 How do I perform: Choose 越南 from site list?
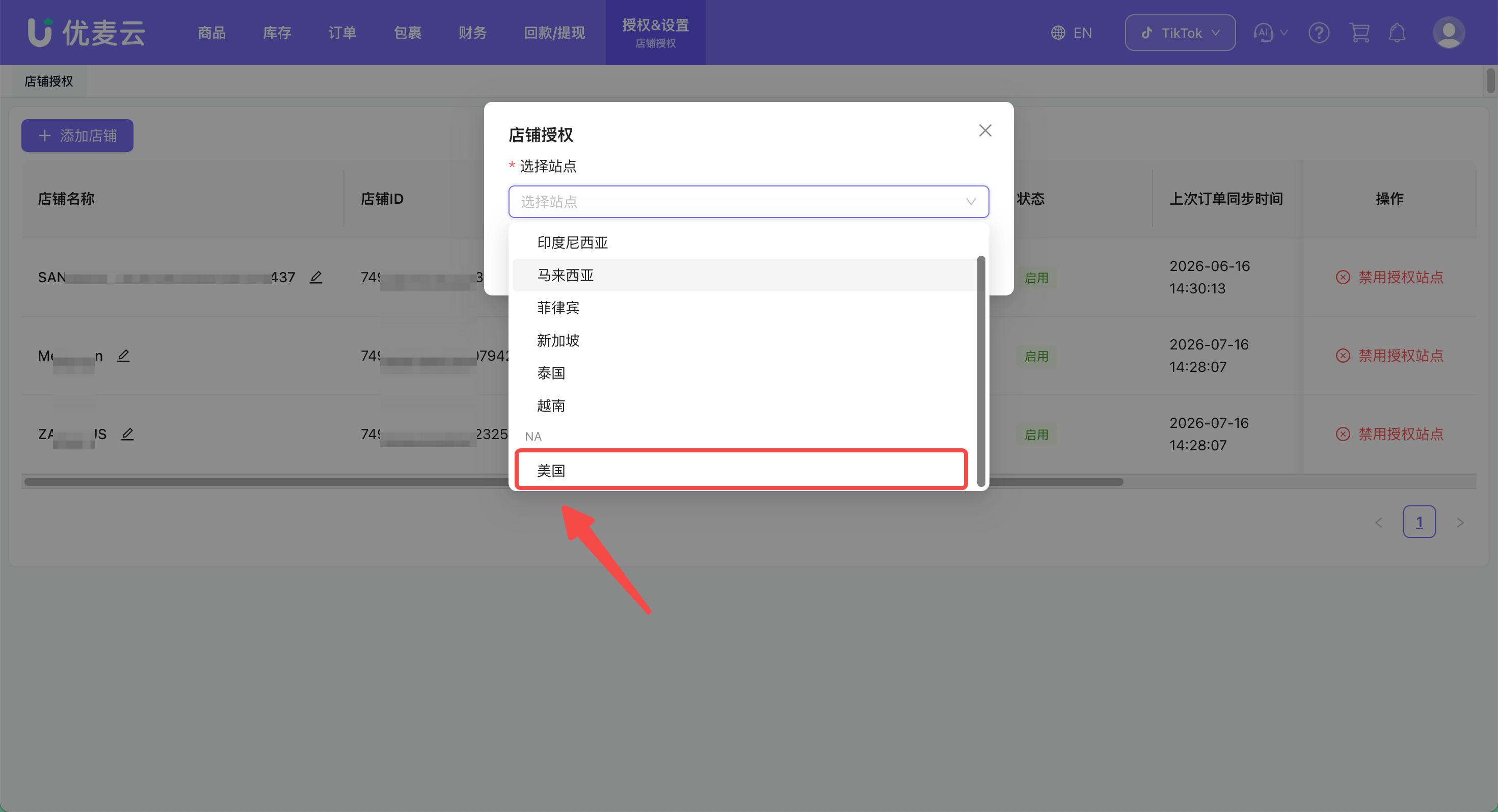tap(744, 405)
